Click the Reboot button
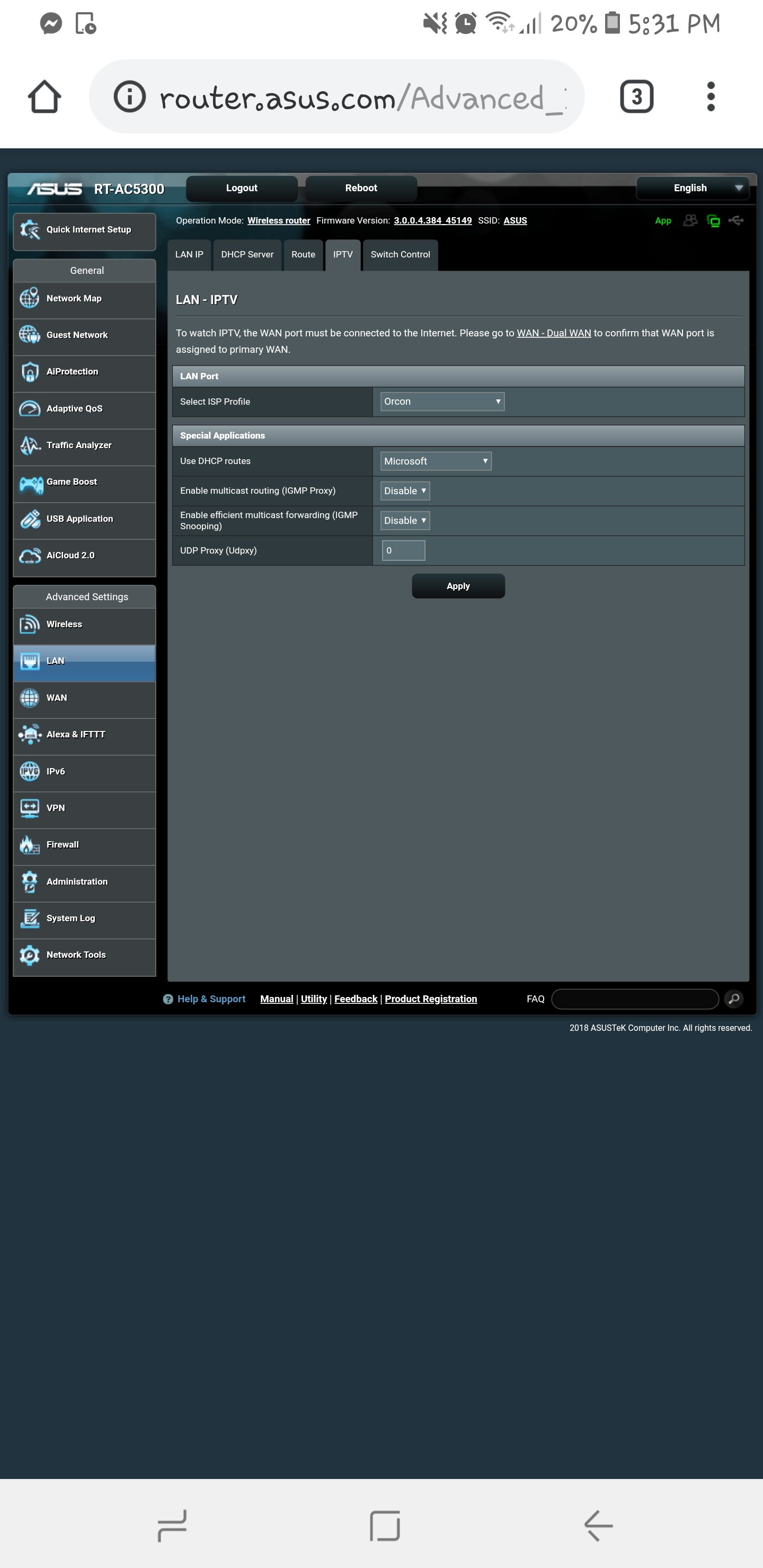763x1568 pixels. coord(361,188)
